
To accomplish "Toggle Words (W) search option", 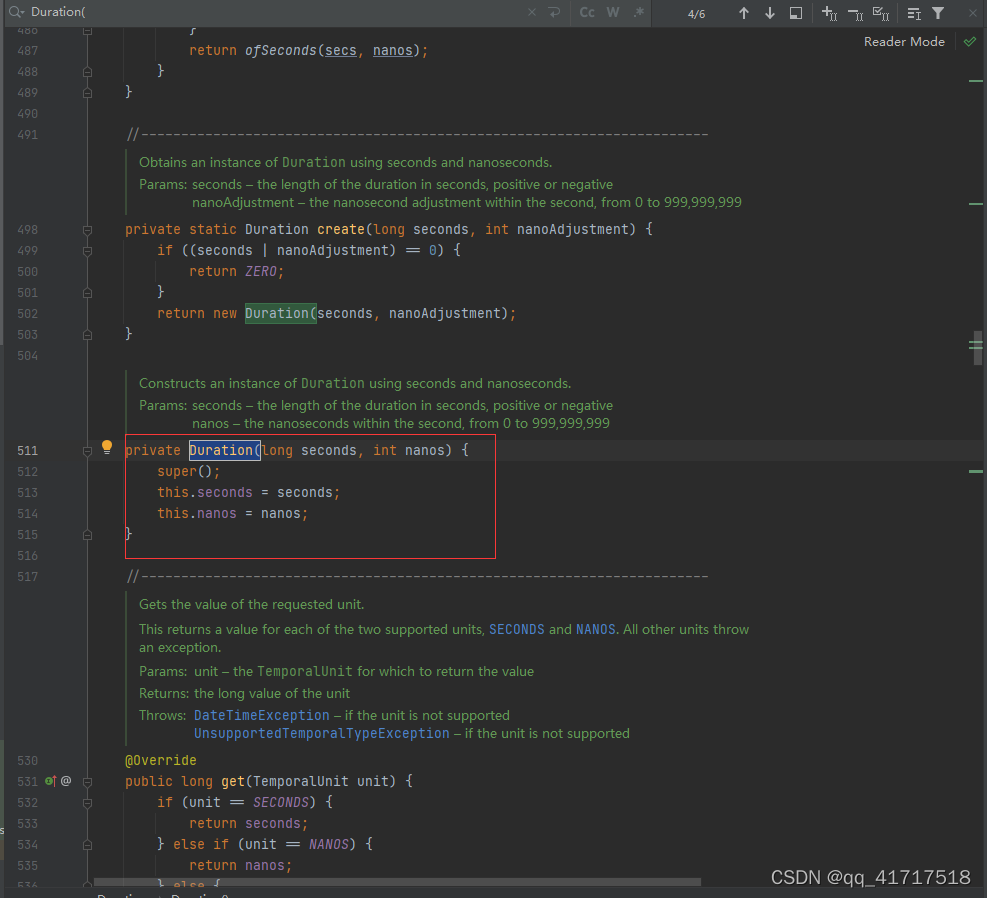I will pos(612,12).
